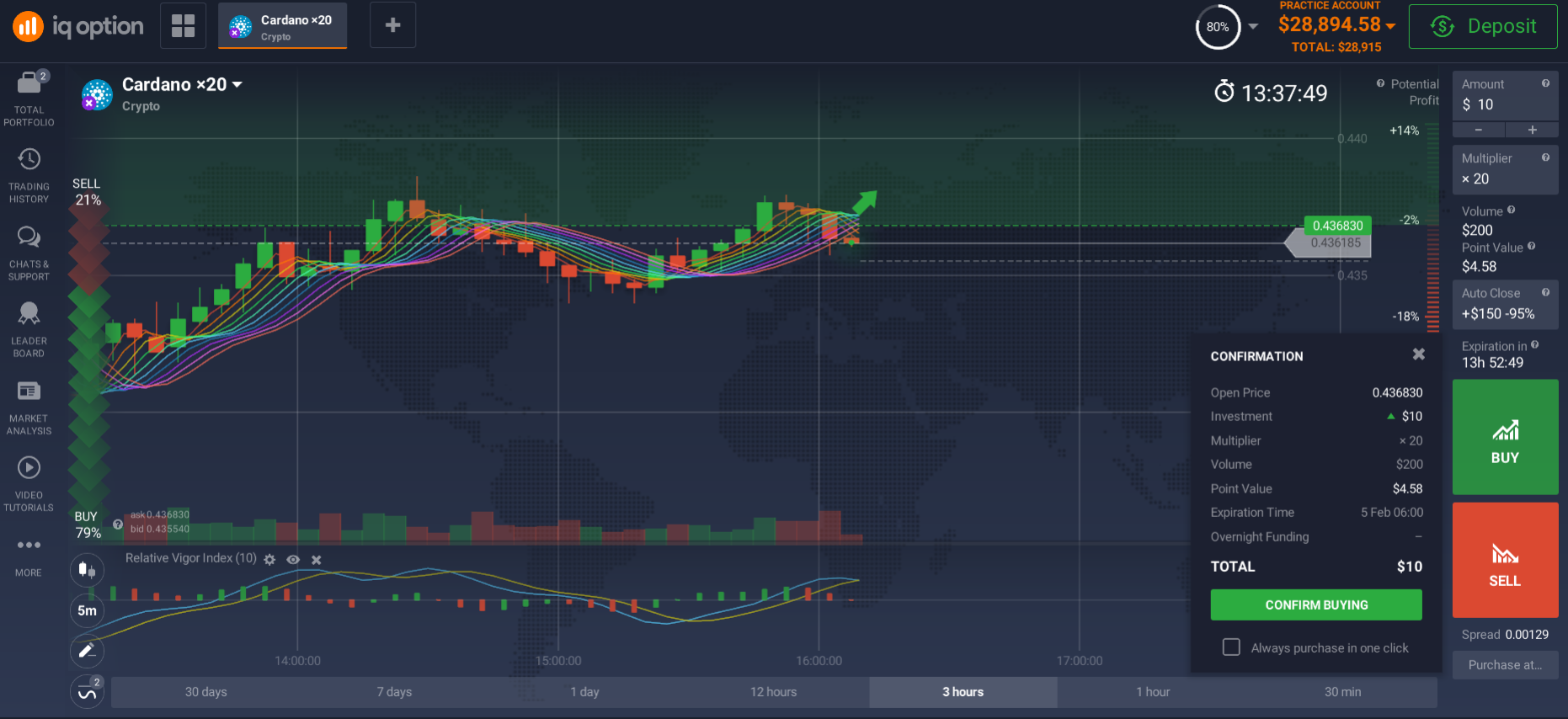
Task: Select 1 hour time range
Action: 1153,692
